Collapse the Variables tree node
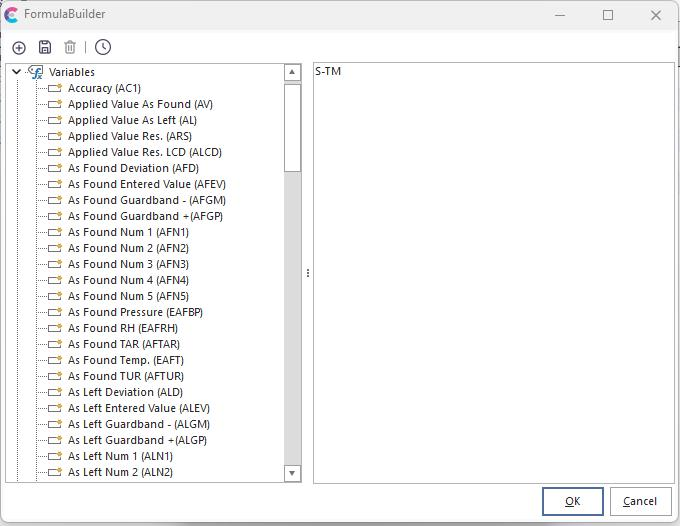680x526 pixels. click(16, 72)
